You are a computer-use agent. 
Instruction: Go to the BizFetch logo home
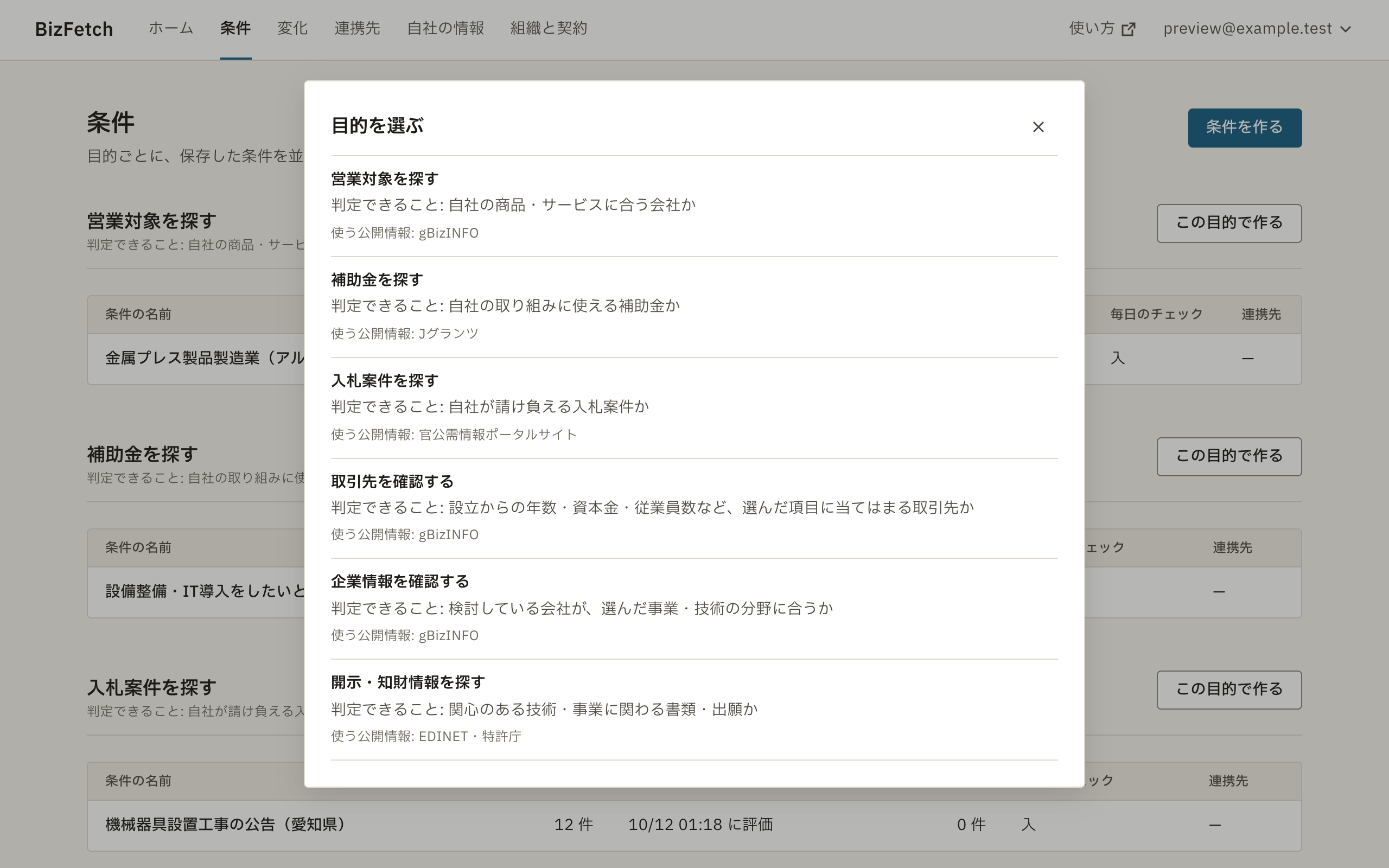click(74, 29)
